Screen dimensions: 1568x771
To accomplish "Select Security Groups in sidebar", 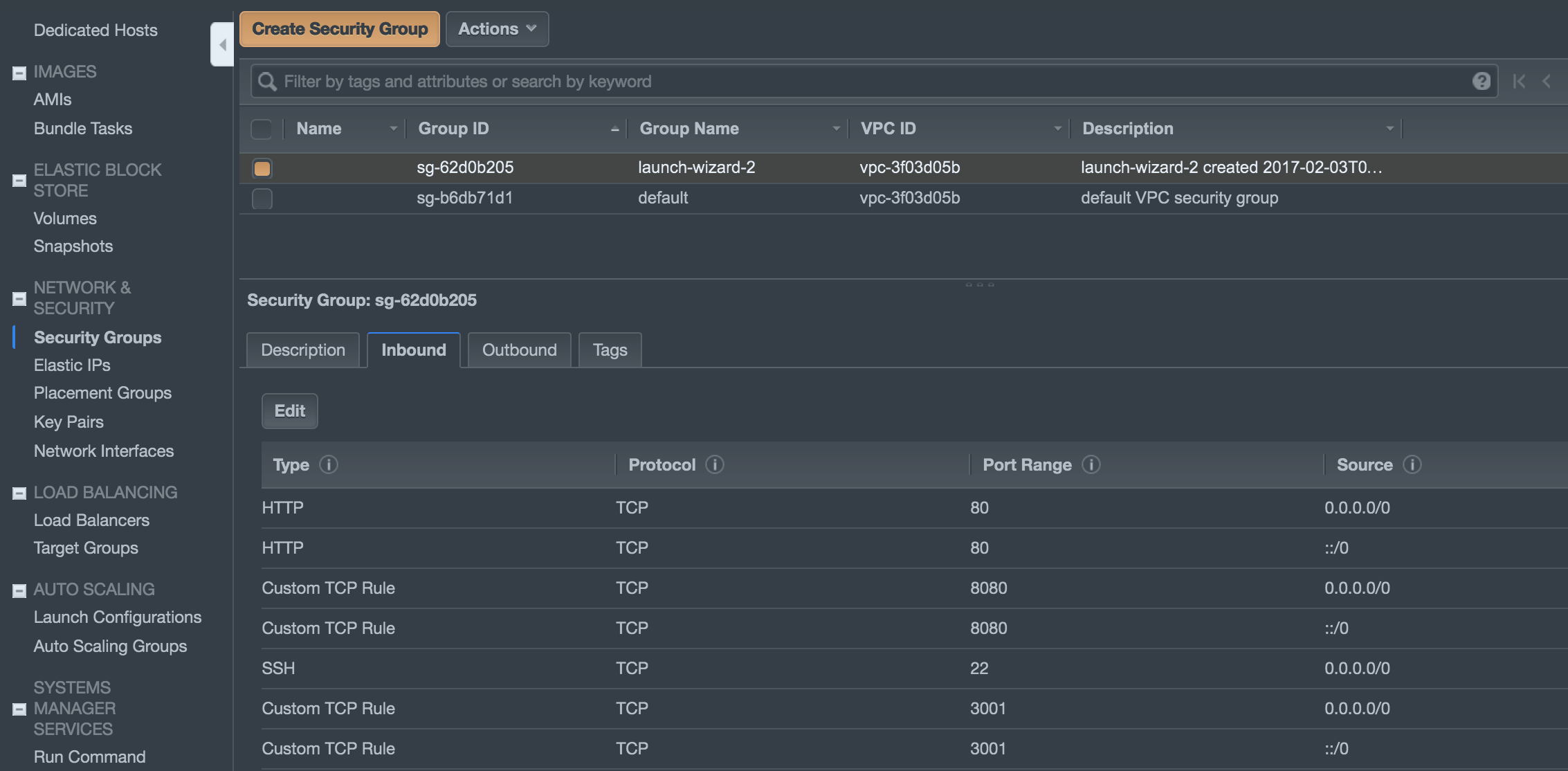I will tap(98, 338).
